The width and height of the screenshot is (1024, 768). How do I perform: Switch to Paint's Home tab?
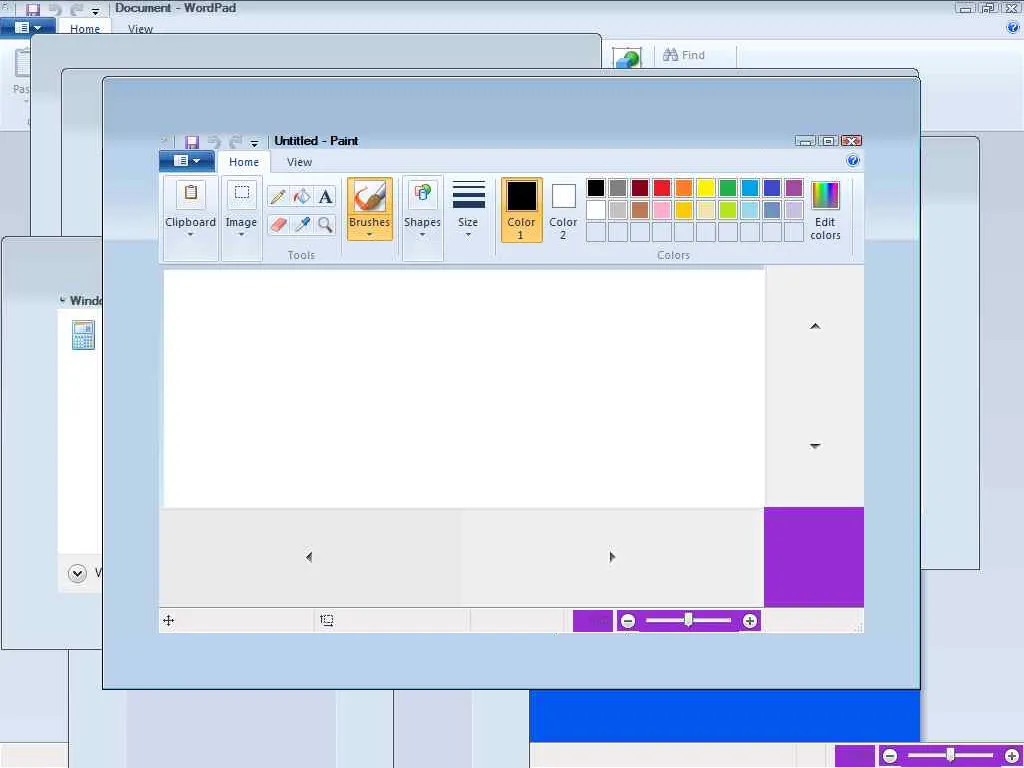click(x=244, y=162)
